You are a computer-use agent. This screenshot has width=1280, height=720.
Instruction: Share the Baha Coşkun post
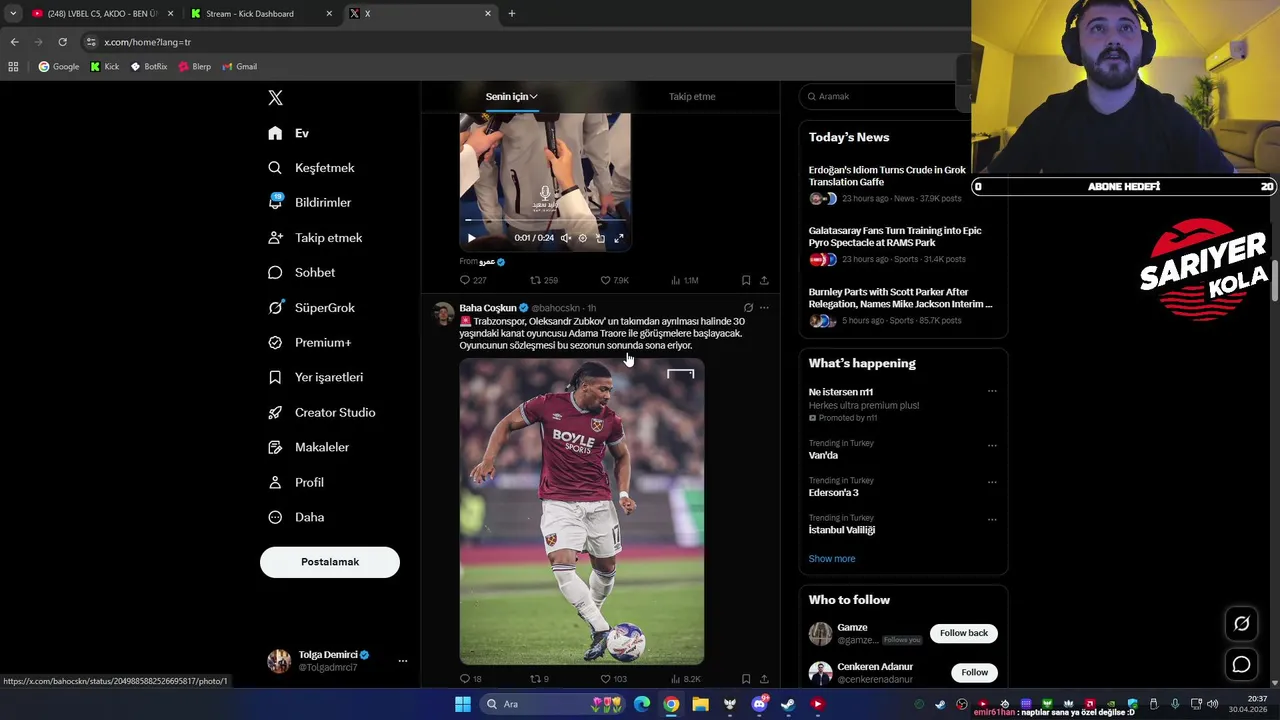tap(764, 679)
